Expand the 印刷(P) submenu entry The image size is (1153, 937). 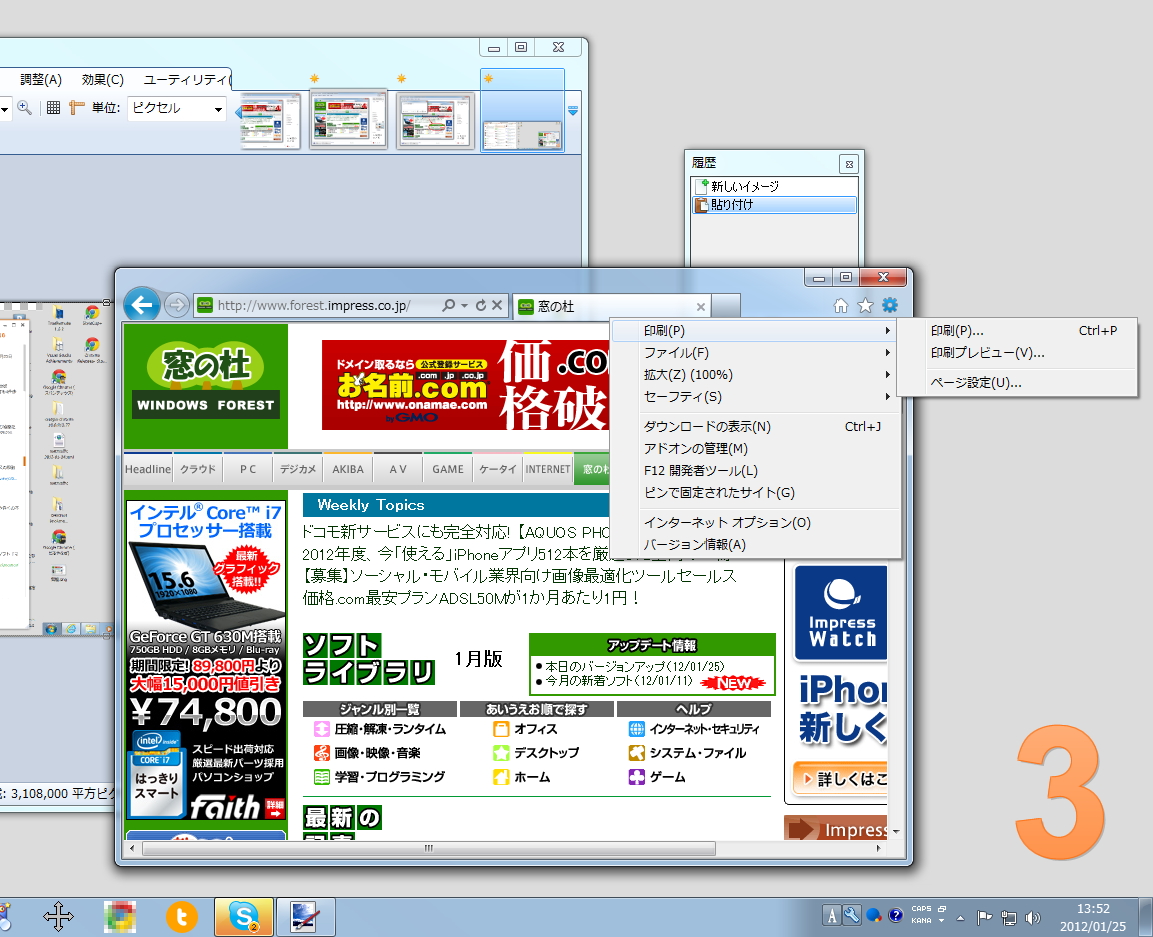756,331
